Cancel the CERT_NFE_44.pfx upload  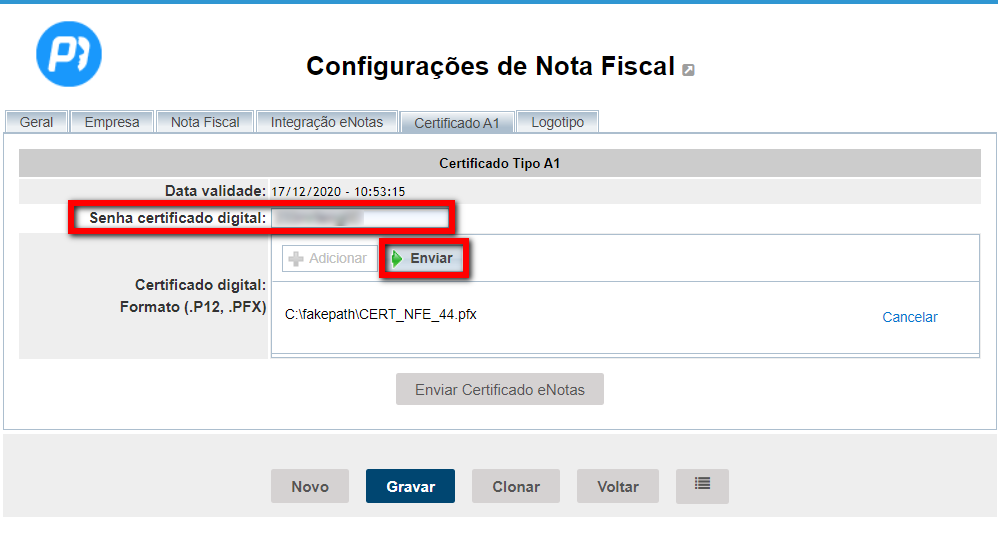909,317
